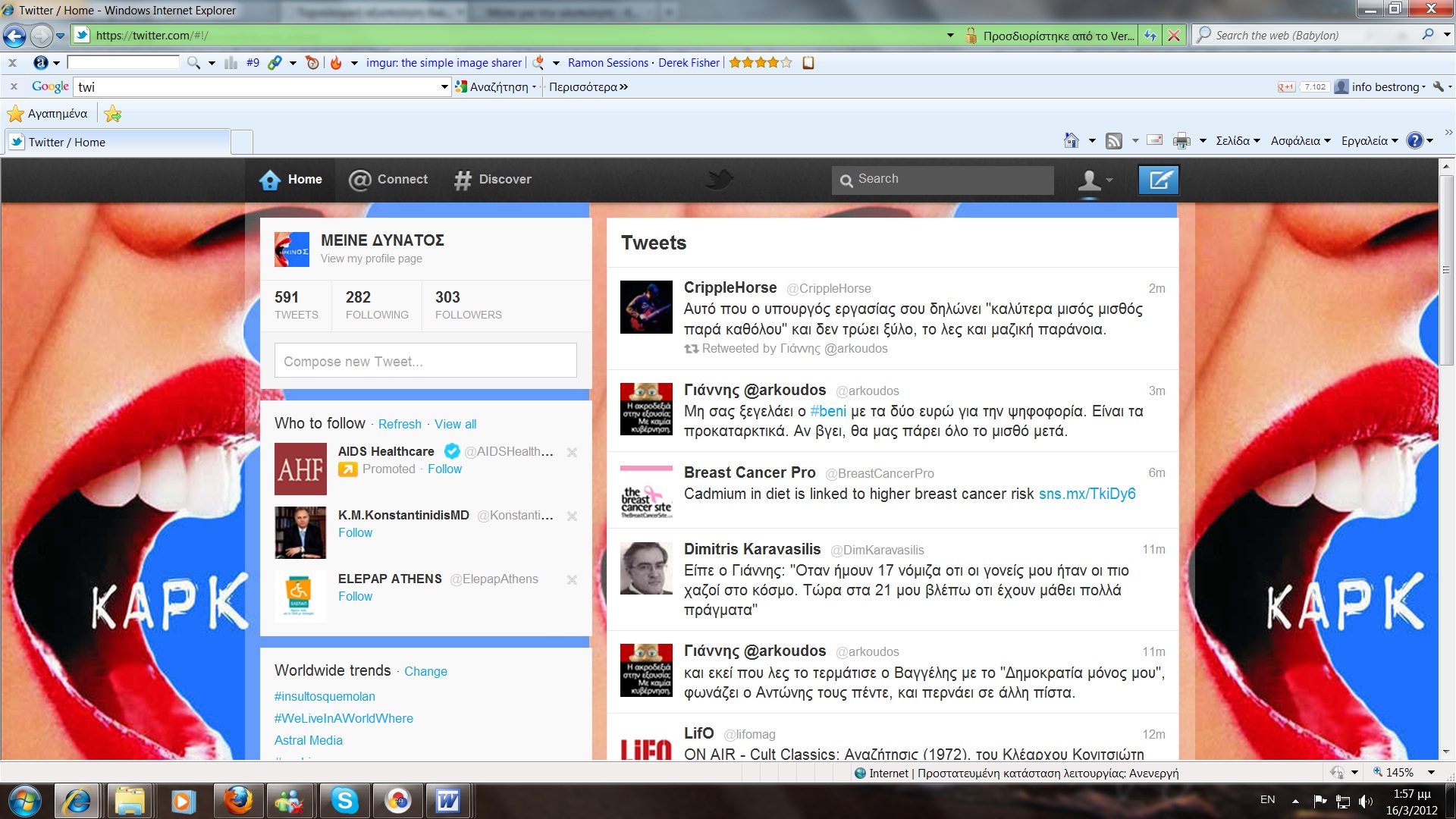Follow ELEPAP ATHENS
This screenshot has width=1456, height=819.
(355, 597)
